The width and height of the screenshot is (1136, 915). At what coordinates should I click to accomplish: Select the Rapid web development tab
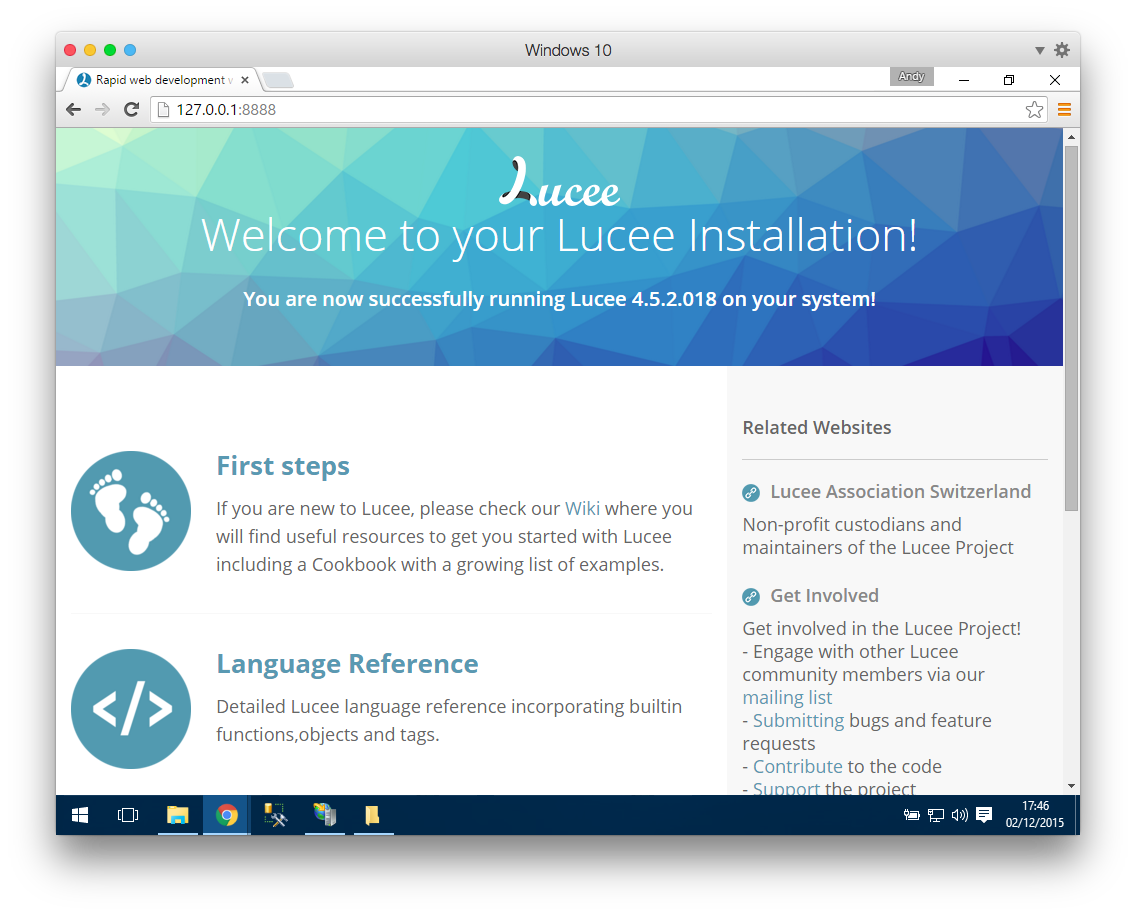pyautogui.click(x=159, y=80)
